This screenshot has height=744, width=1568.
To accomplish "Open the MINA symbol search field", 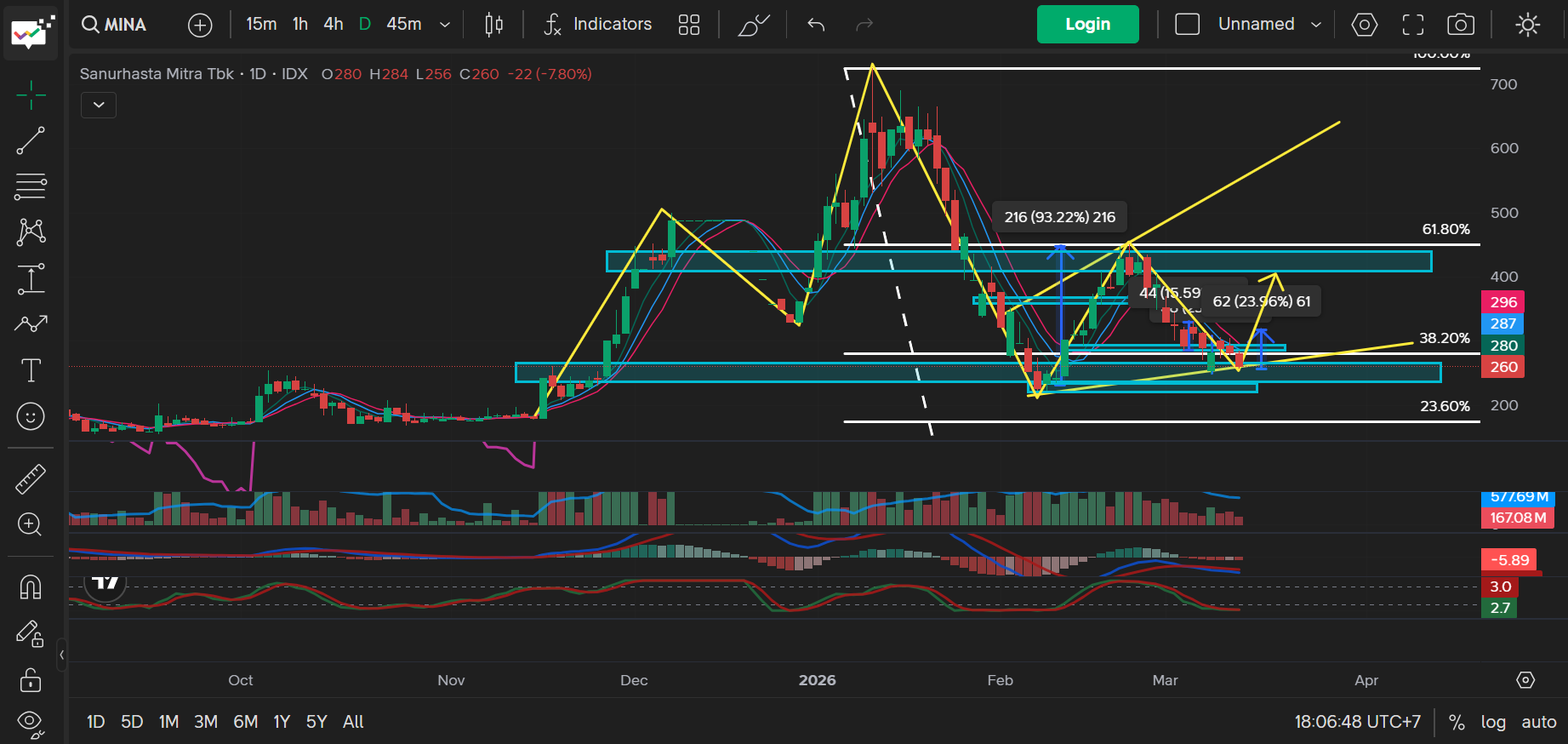I will click(x=115, y=25).
